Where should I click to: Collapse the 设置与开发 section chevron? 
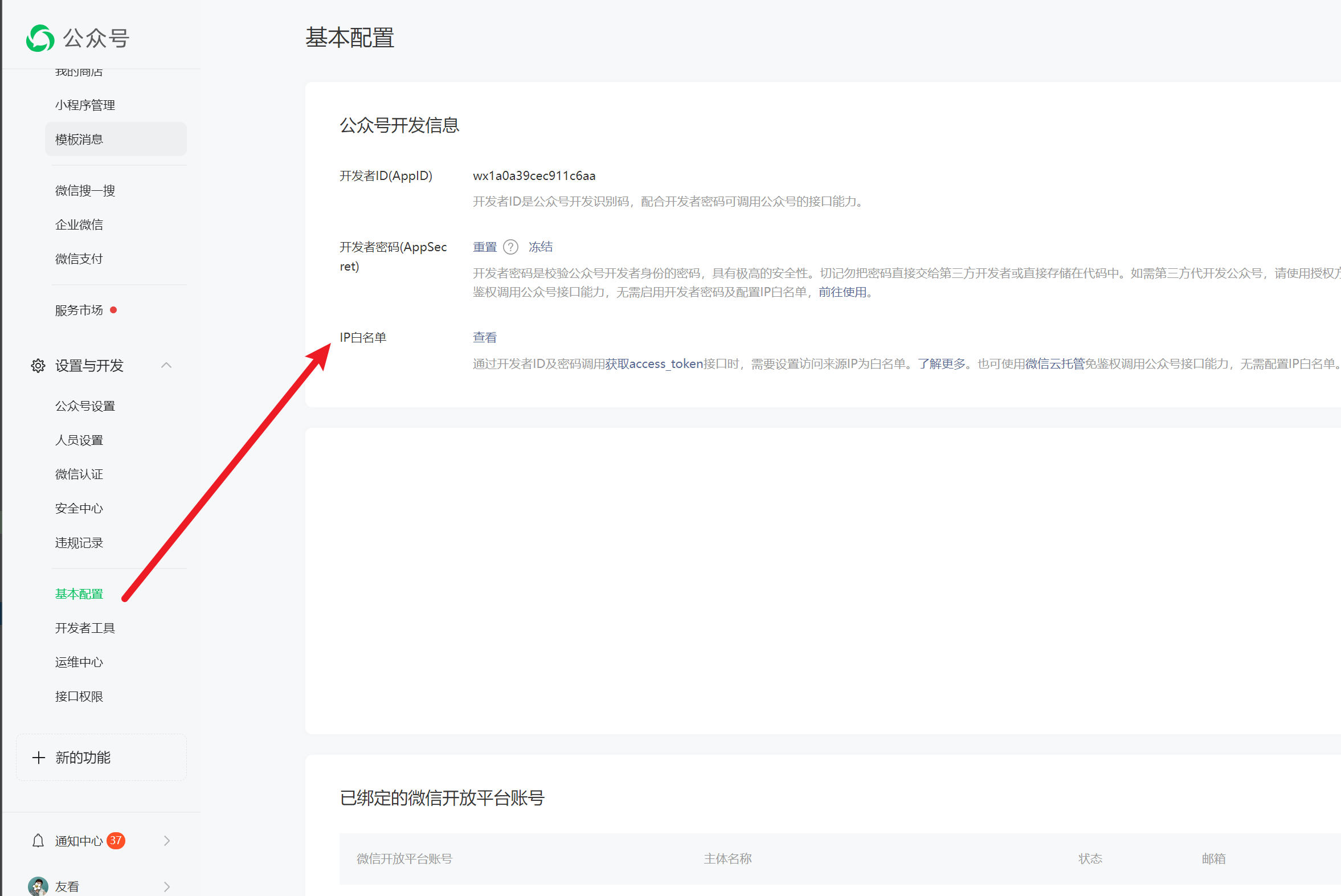click(166, 365)
